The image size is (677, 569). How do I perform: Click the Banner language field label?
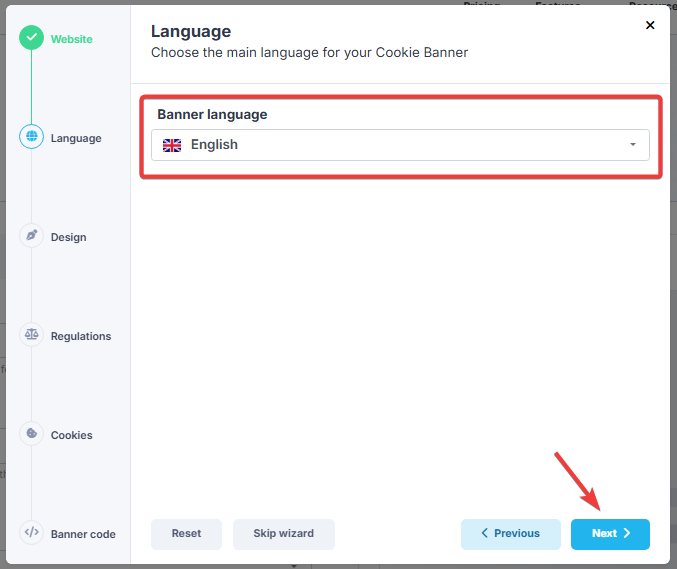tap(212, 114)
